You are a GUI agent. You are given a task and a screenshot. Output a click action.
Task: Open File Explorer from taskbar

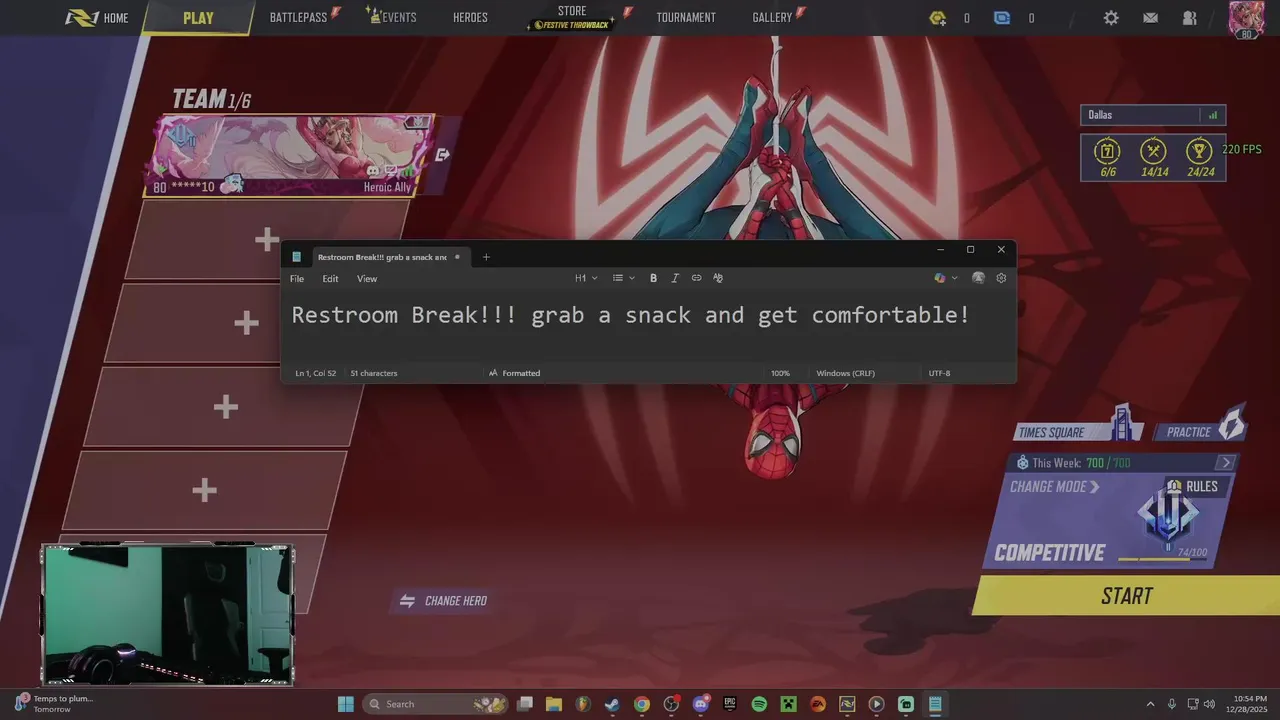554,704
